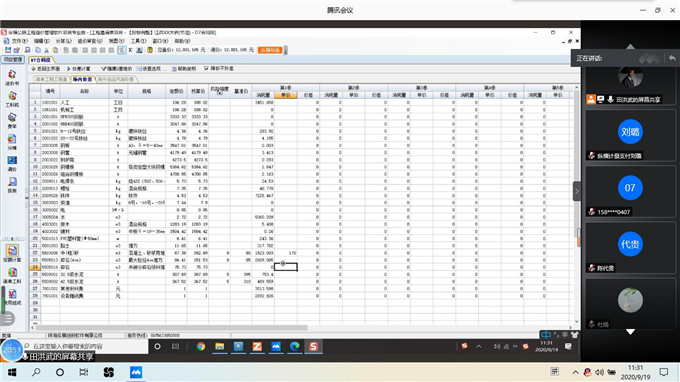Viewport: 680px width, 382px height.
Task: Click the 名称 column header
Action: (84, 91)
